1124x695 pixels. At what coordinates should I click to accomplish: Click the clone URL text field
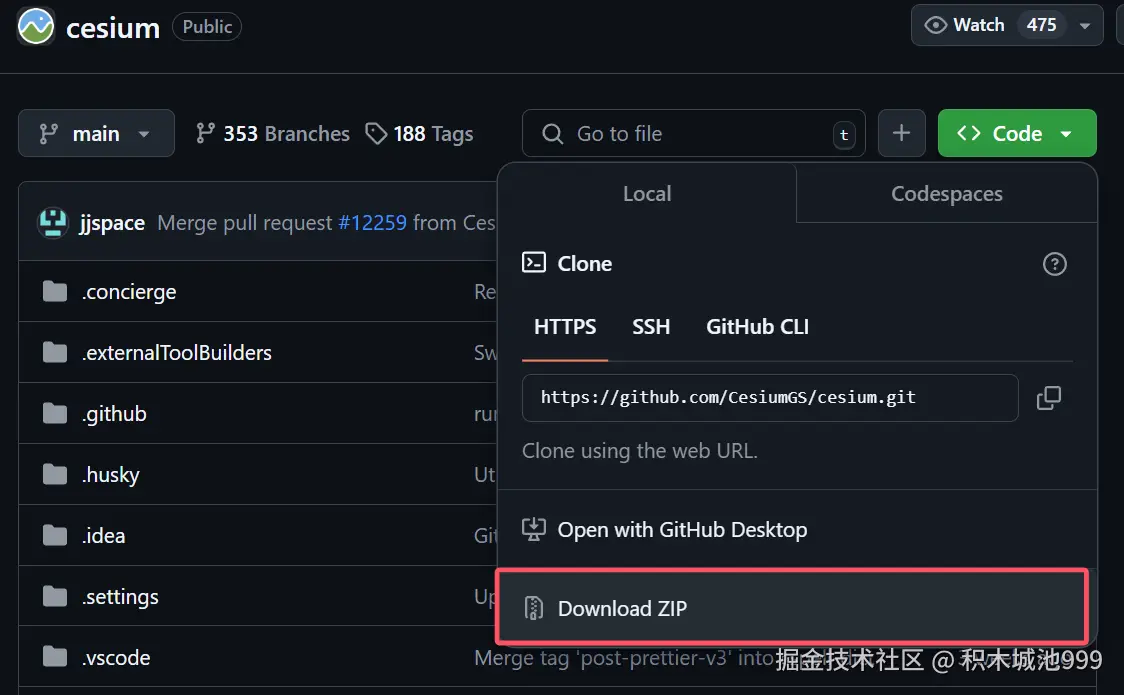[x=770, y=398]
